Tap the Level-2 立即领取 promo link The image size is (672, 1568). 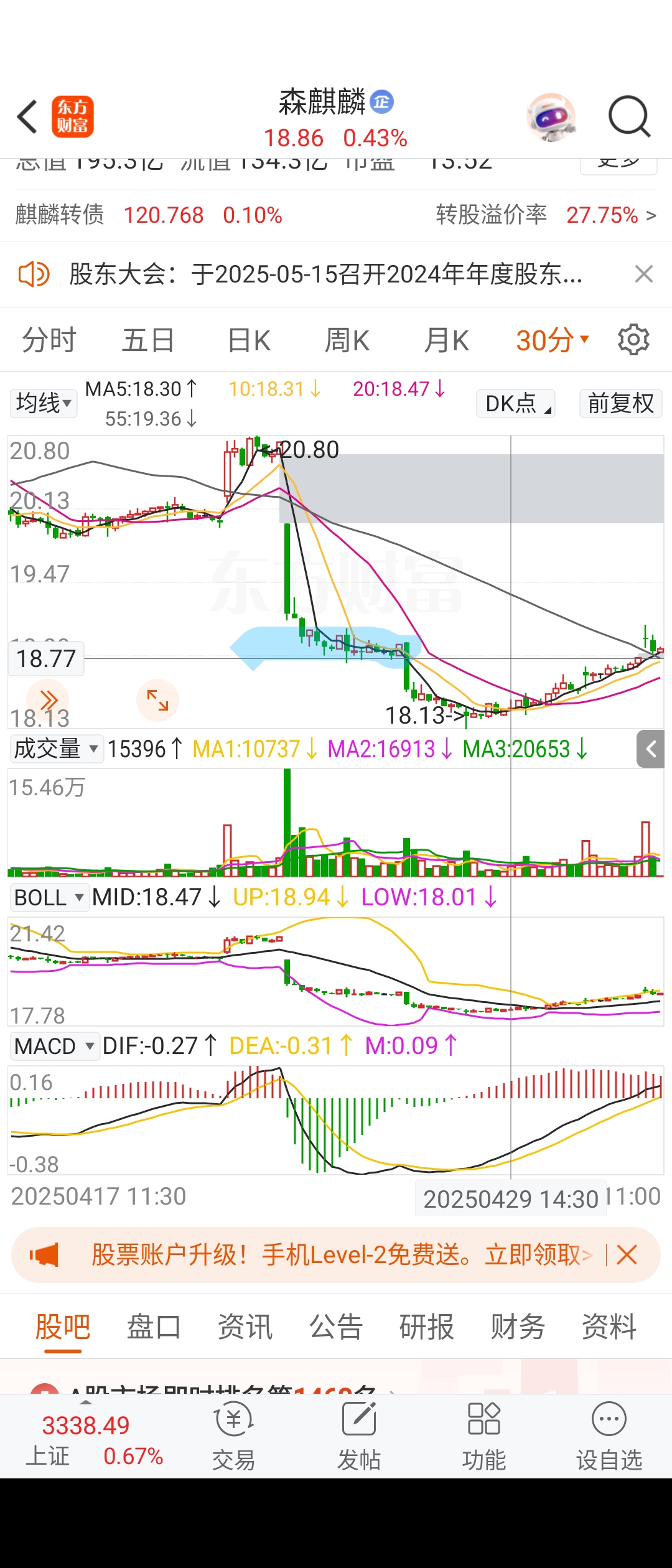(539, 1255)
